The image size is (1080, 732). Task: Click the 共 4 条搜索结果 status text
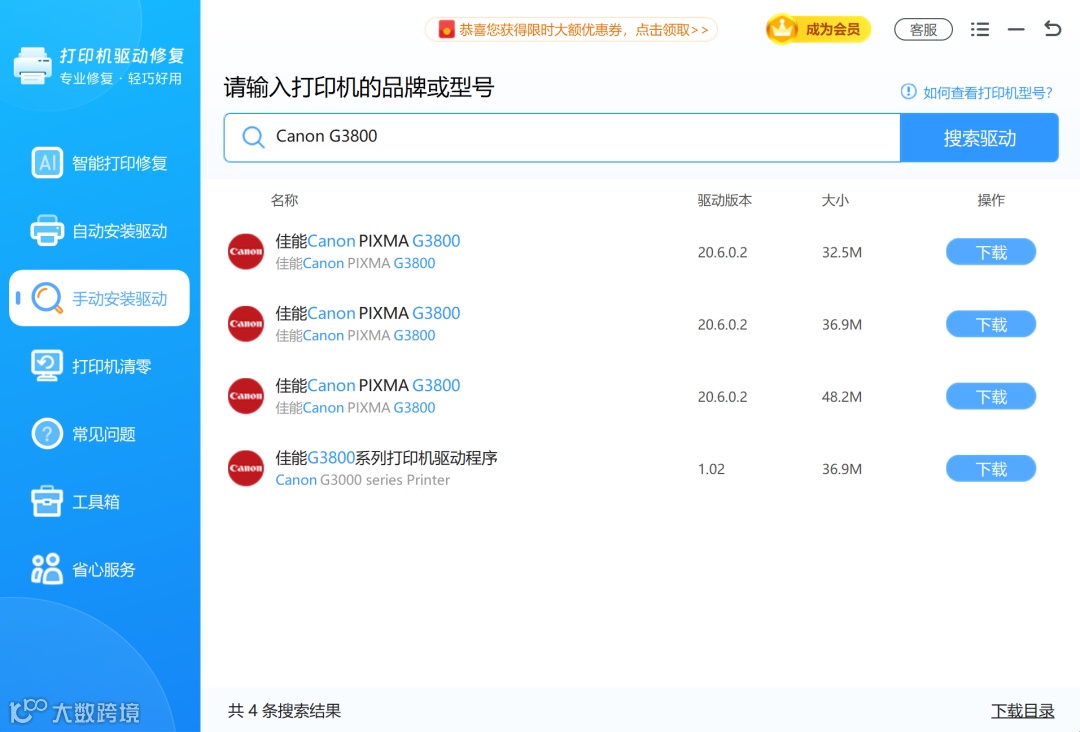coord(284,711)
